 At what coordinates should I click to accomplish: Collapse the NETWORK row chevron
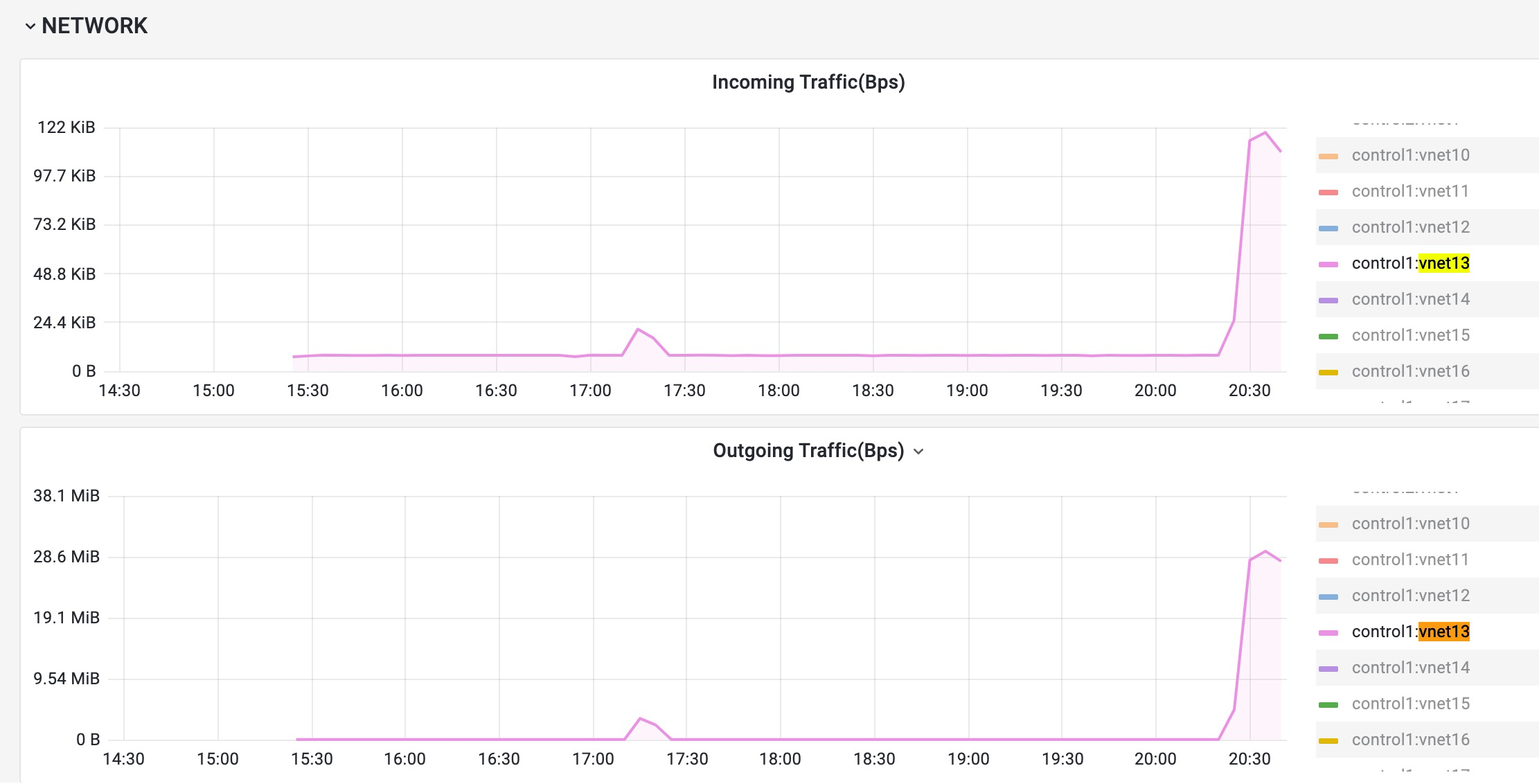click(30, 26)
